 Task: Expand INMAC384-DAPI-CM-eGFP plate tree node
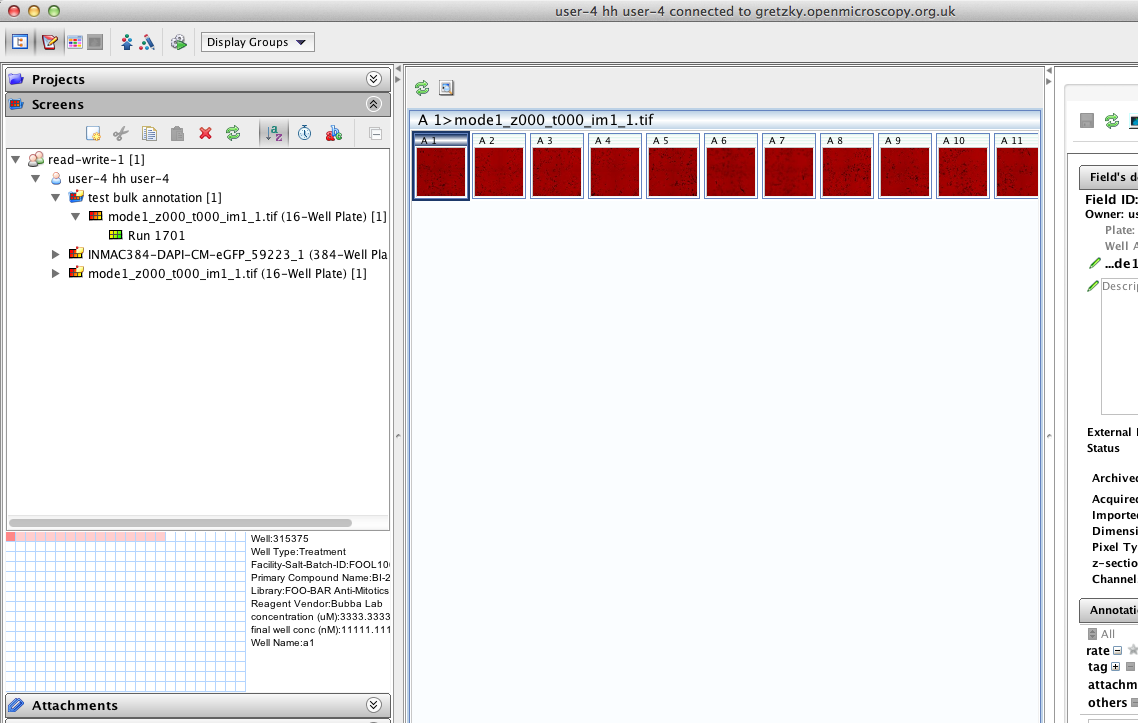click(x=56, y=254)
